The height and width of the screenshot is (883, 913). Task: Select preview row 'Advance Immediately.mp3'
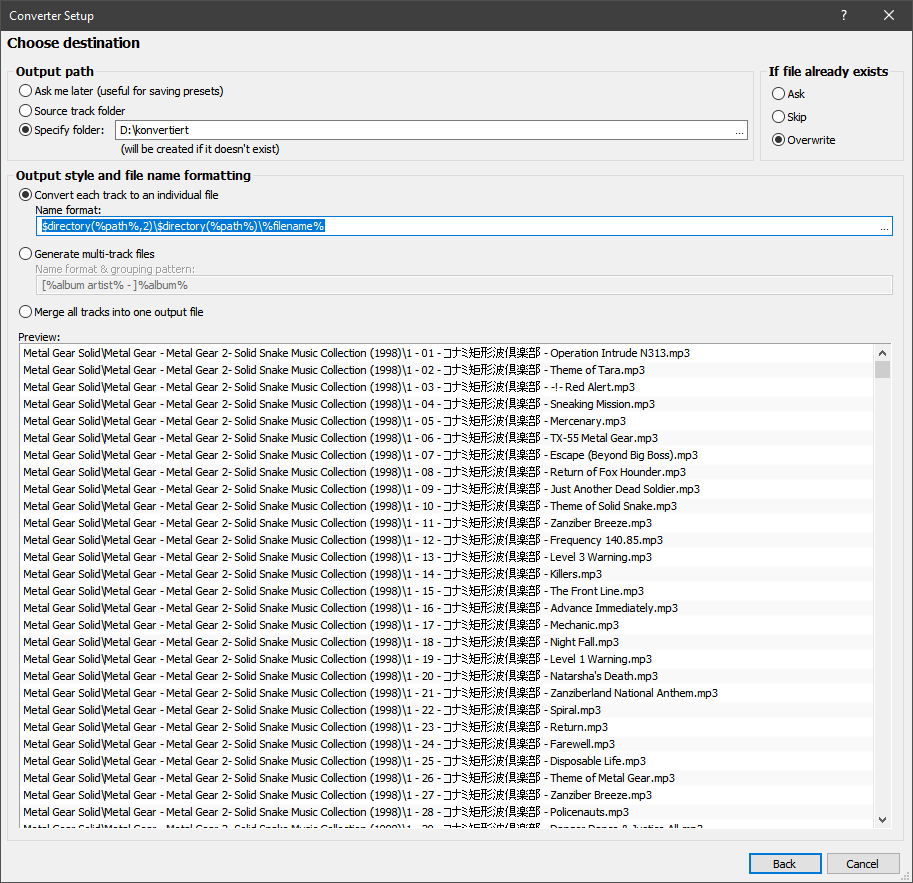tap(446, 608)
